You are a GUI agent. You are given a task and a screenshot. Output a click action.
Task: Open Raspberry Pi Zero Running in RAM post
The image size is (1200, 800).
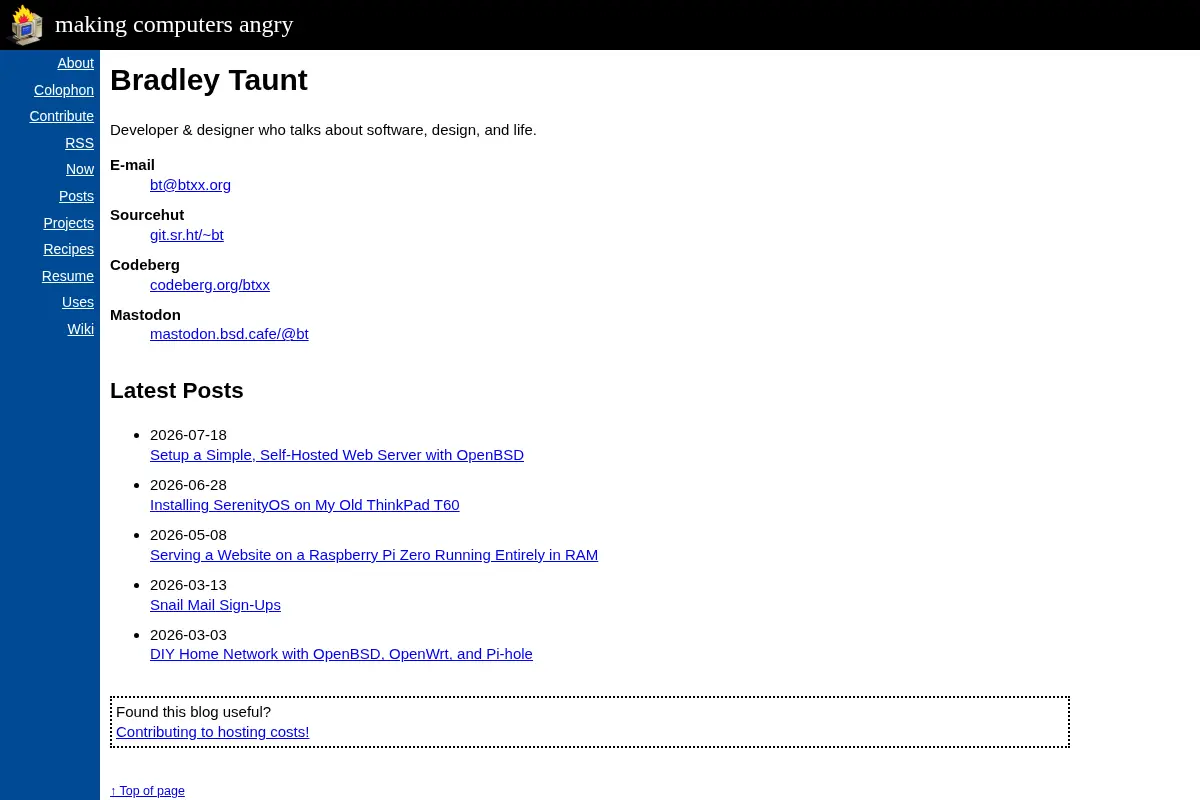click(x=374, y=555)
